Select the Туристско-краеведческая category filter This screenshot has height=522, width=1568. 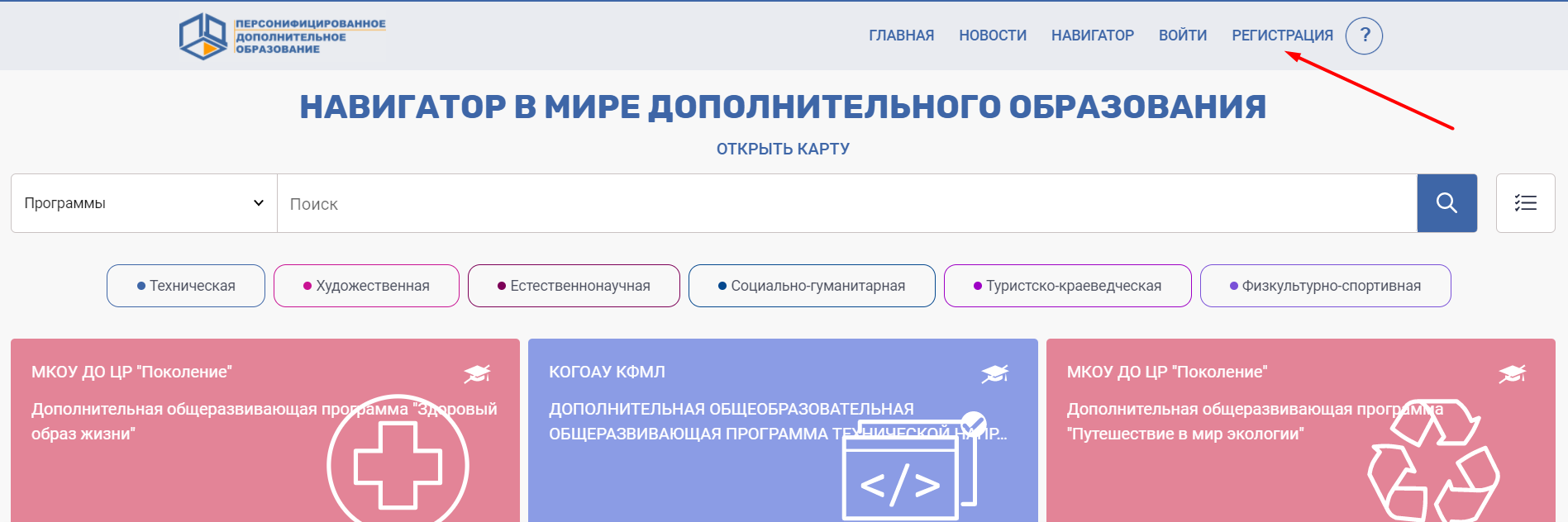[x=1067, y=286]
